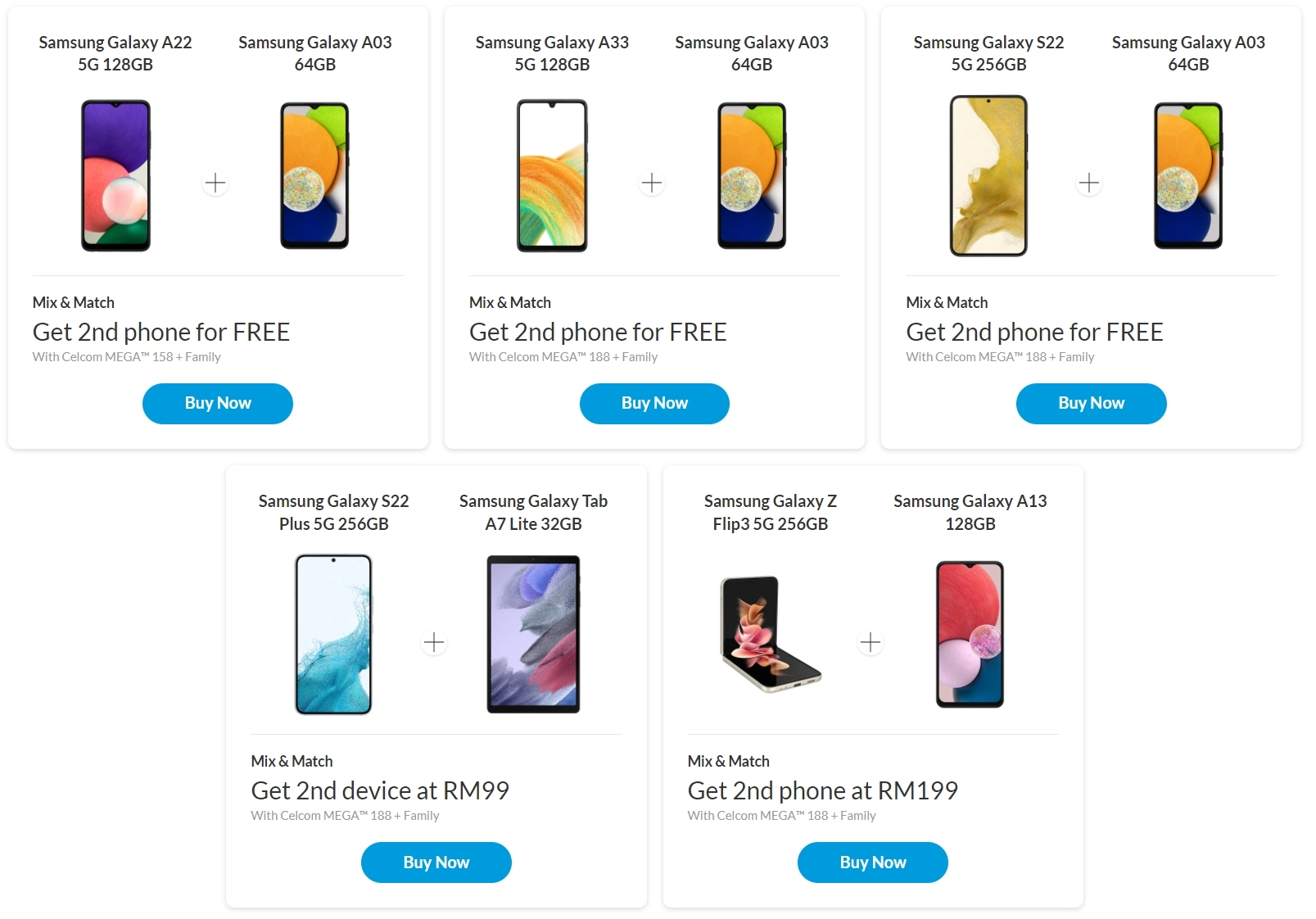The height and width of the screenshot is (919, 1316).
Task: Click Buy Now on the S22 Plus bundle
Action: point(436,862)
